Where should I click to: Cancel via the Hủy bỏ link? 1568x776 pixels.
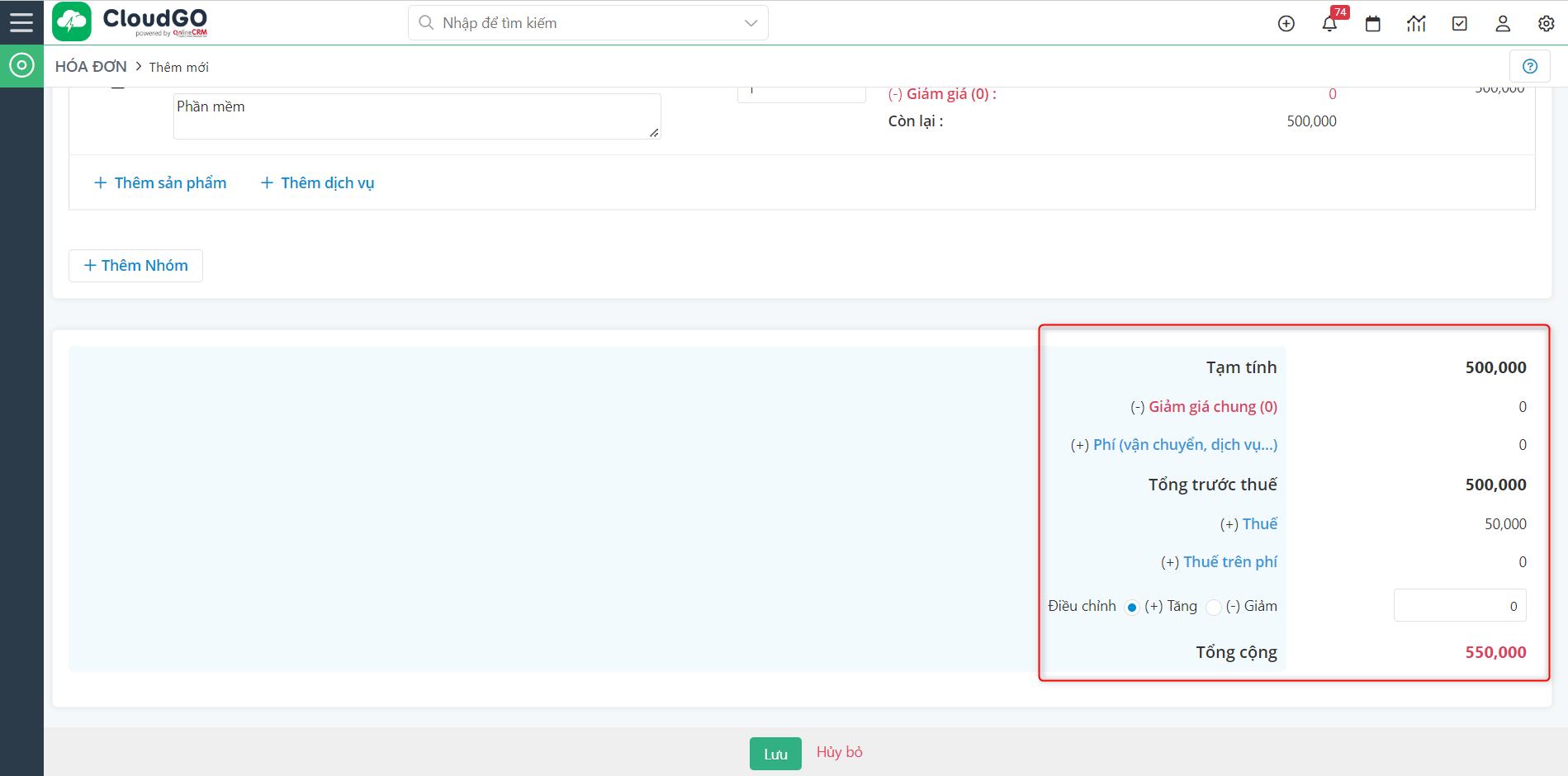click(x=839, y=752)
